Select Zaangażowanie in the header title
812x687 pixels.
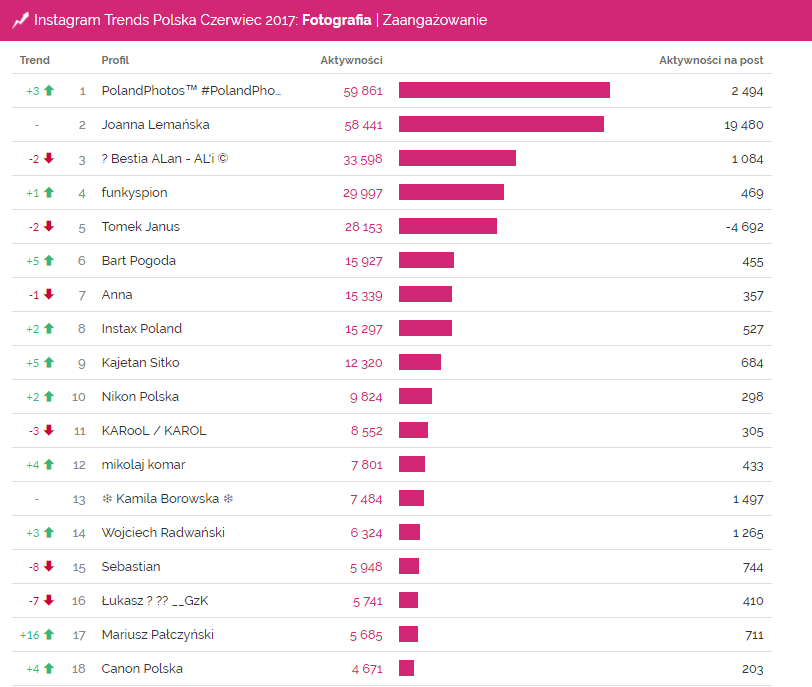[434, 20]
